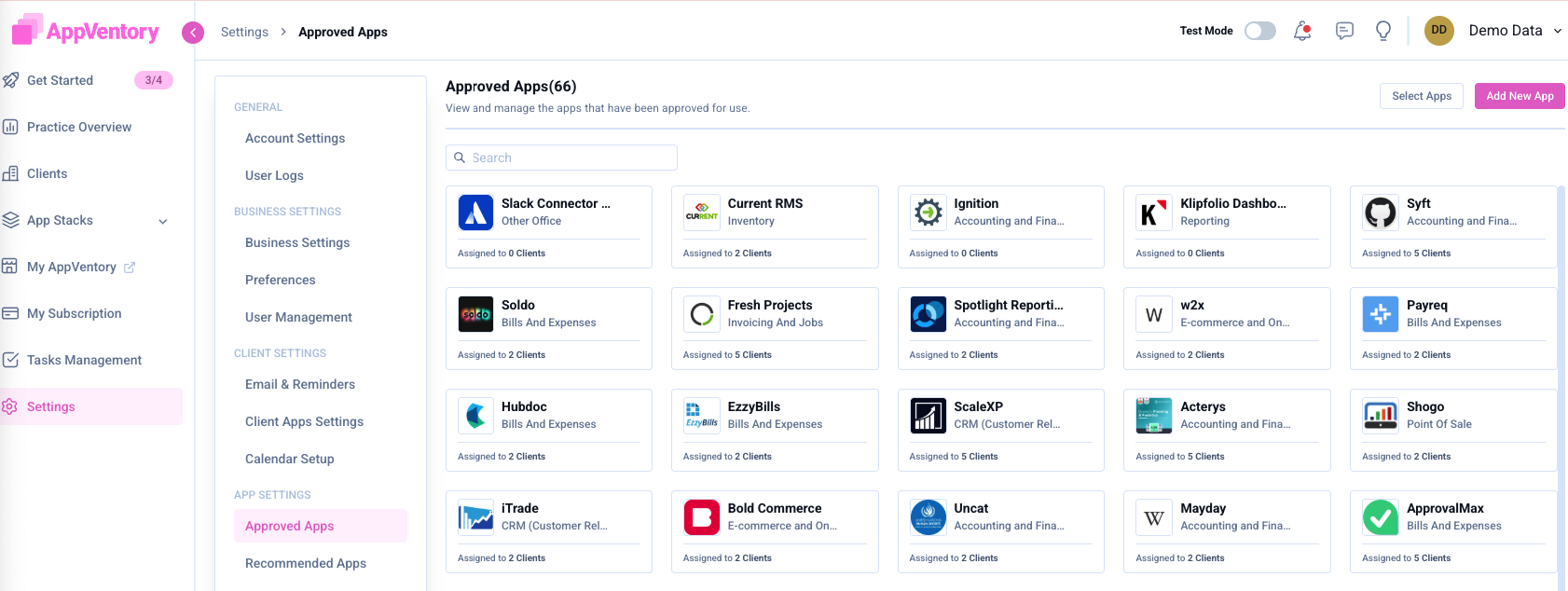
Task: Collapse sidebar with the pink arrow button
Action: [193, 33]
